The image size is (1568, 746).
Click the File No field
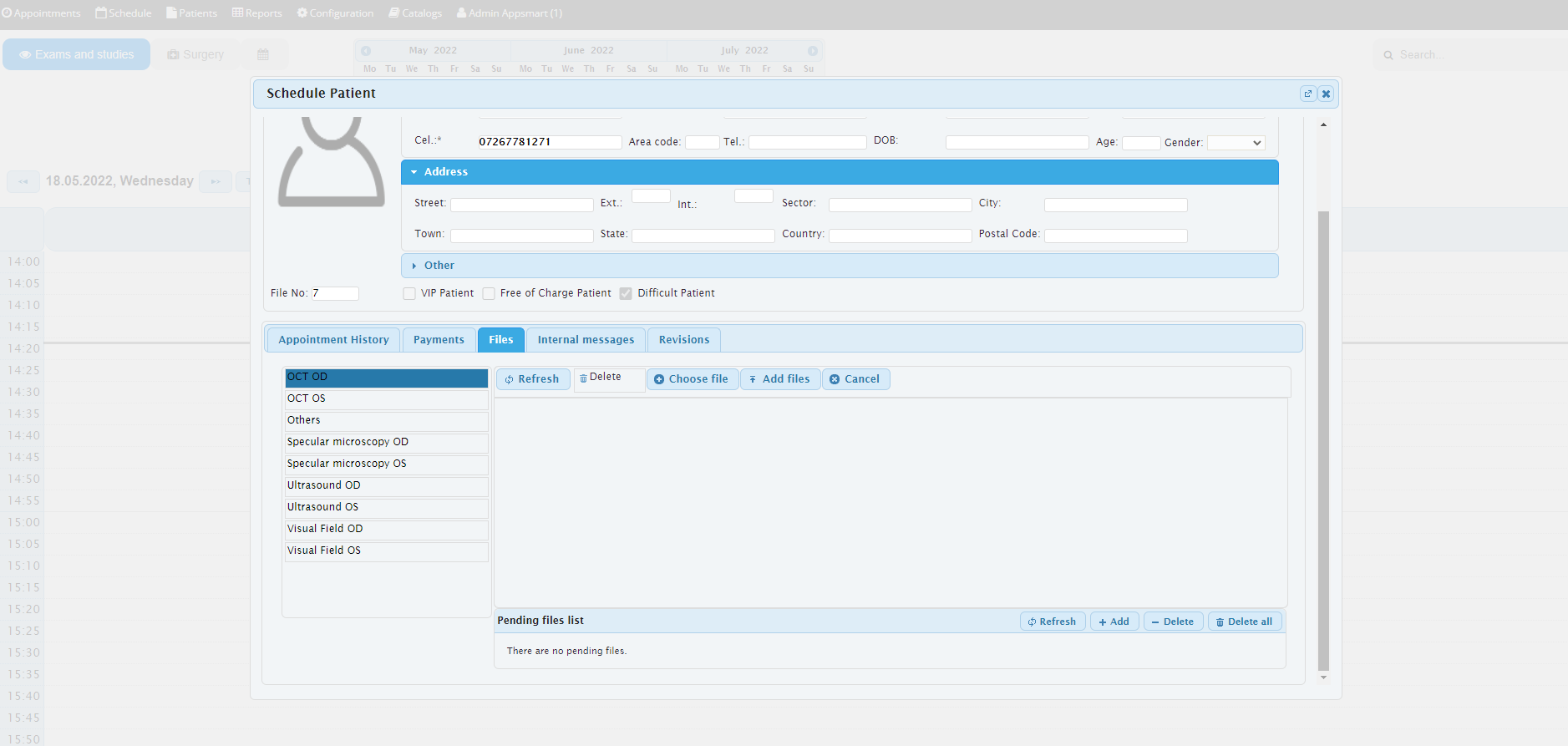(x=335, y=293)
